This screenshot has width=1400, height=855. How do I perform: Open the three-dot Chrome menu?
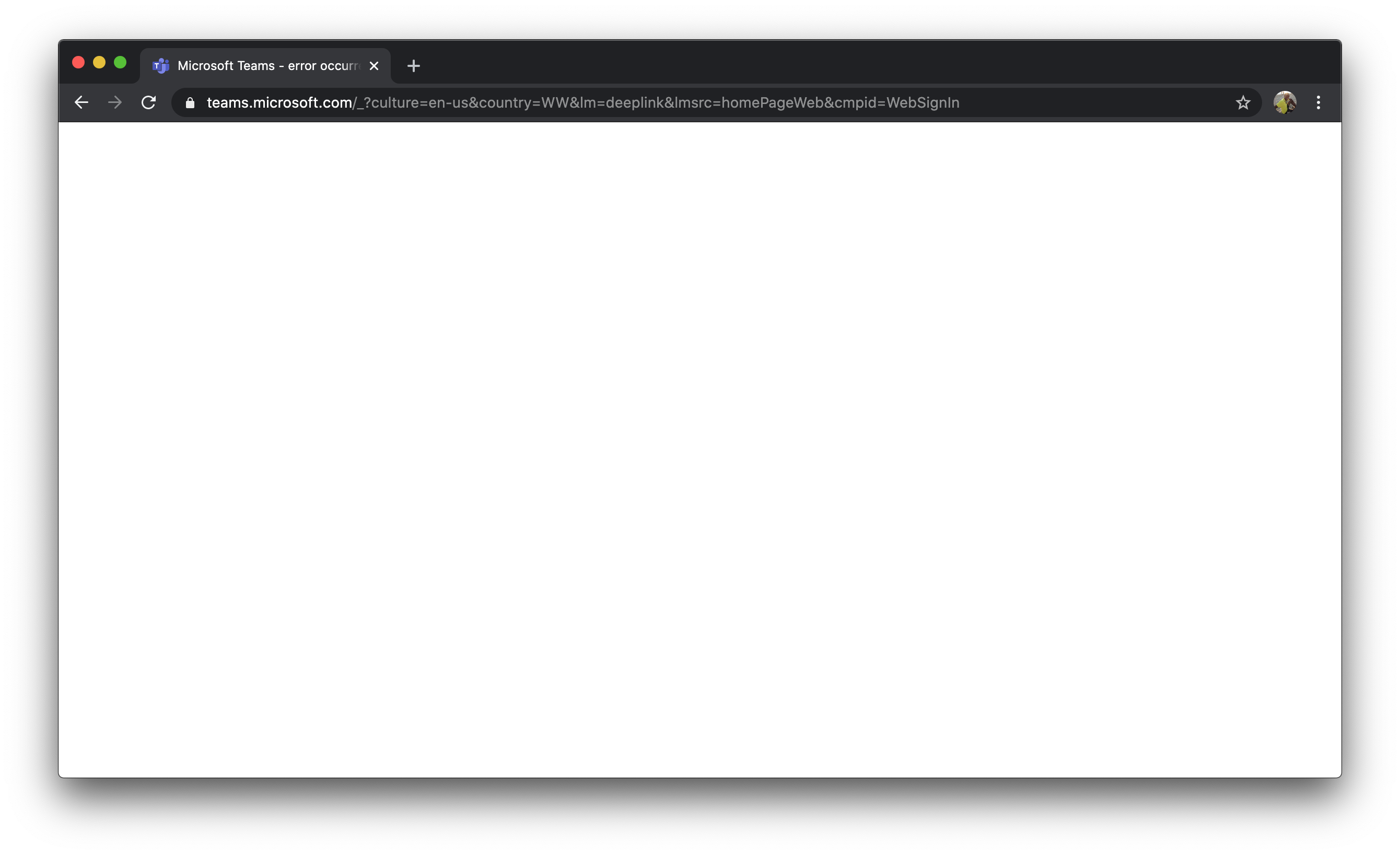pos(1318,103)
